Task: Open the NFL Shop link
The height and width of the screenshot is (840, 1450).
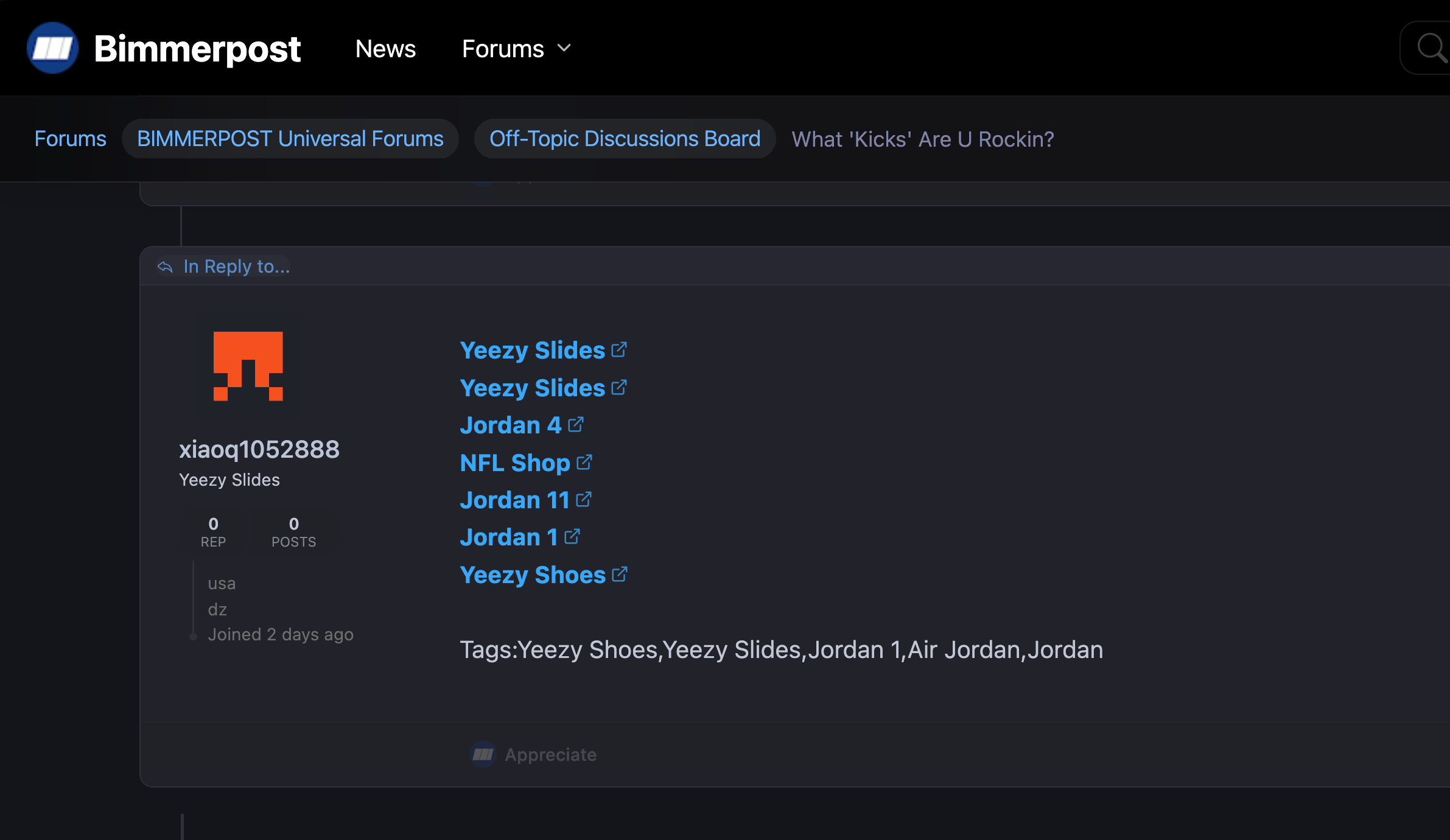Action: click(515, 463)
